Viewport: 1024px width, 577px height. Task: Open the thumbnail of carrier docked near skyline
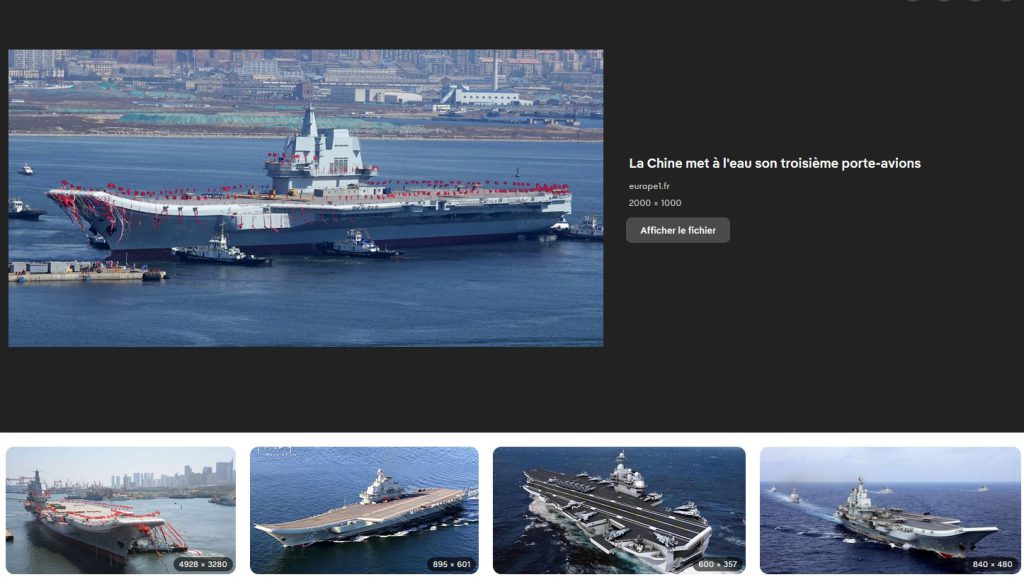(121, 510)
